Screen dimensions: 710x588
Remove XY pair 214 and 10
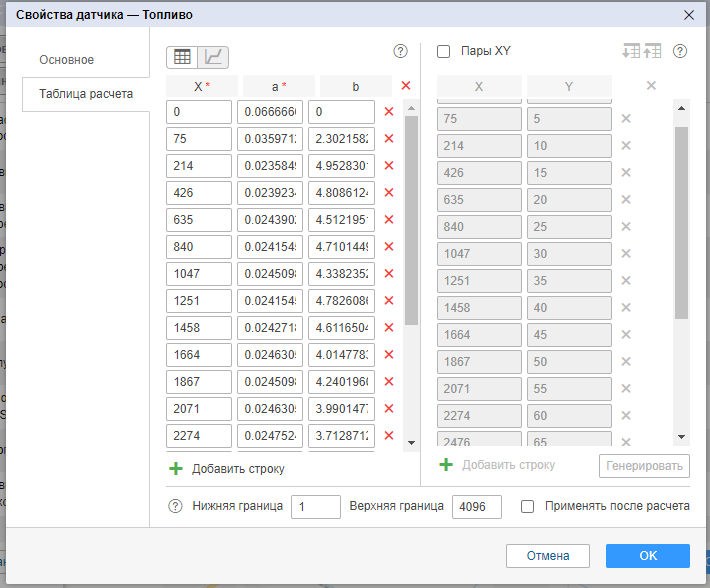click(626, 146)
